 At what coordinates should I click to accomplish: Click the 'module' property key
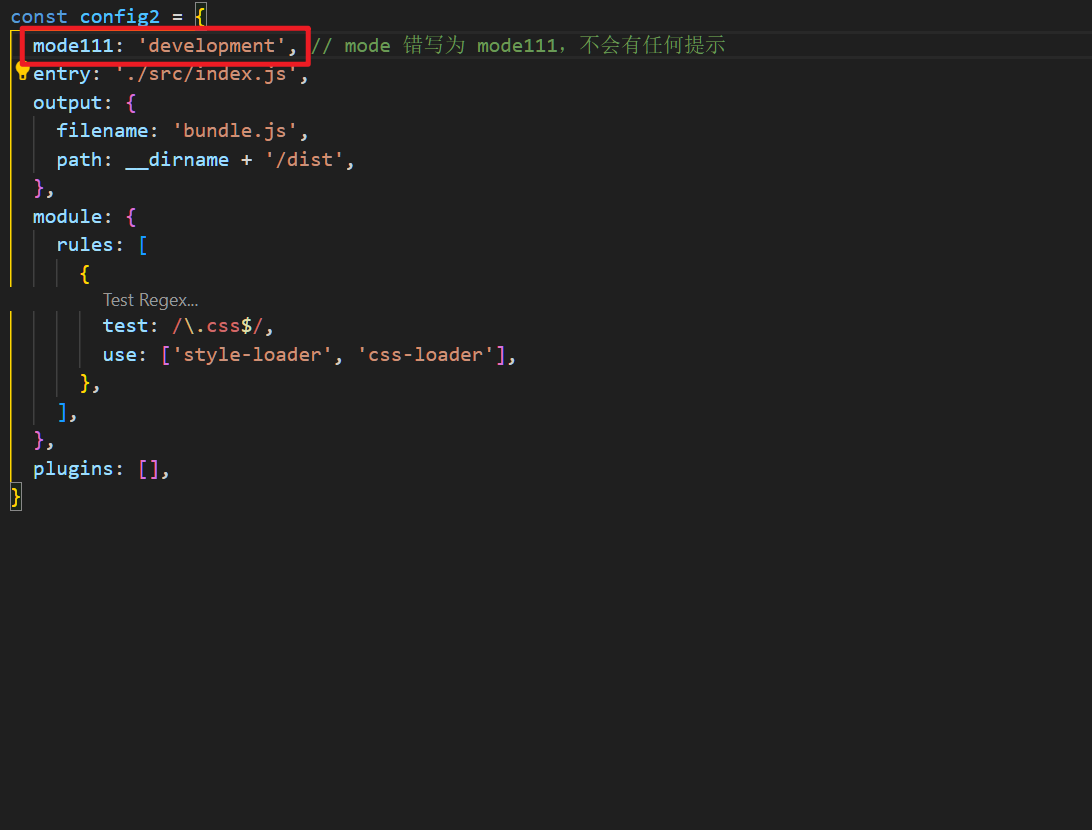click(x=68, y=217)
